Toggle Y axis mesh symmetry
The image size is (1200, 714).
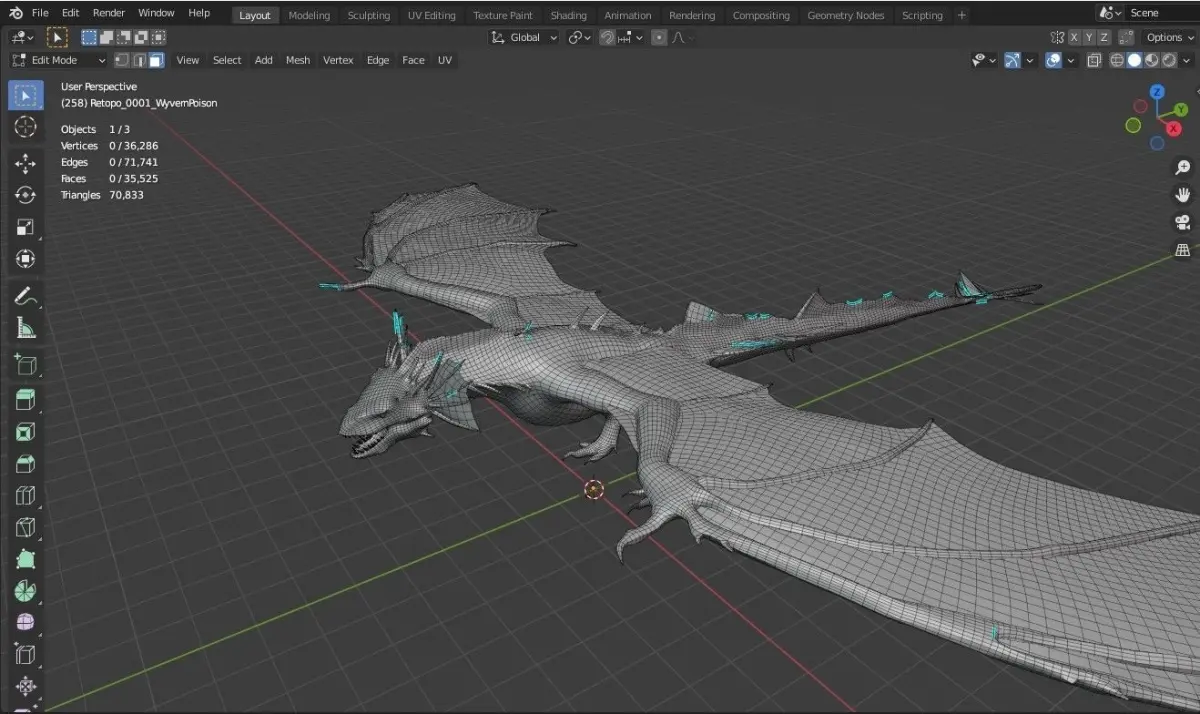coord(1089,37)
